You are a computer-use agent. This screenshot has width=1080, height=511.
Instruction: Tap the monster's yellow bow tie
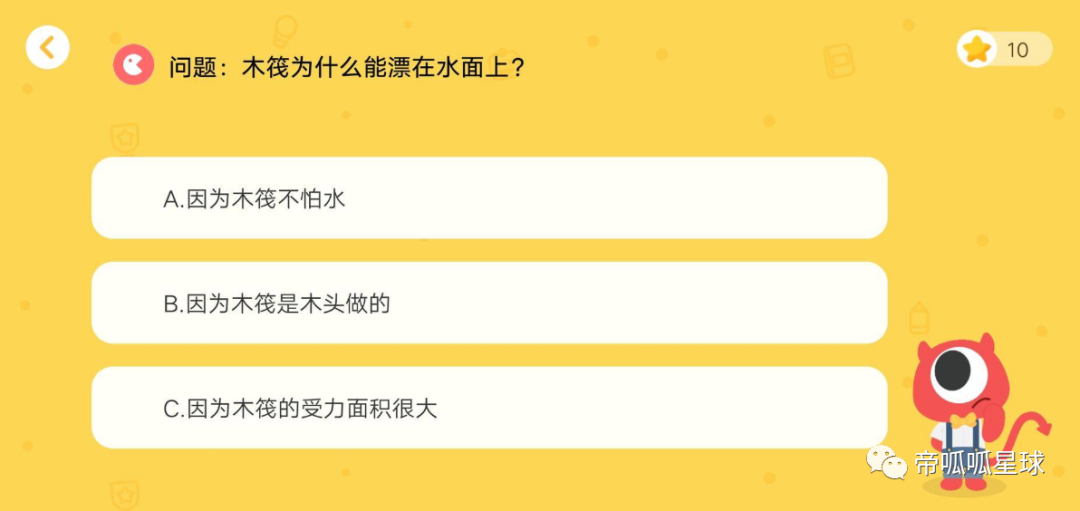(964, 420)
